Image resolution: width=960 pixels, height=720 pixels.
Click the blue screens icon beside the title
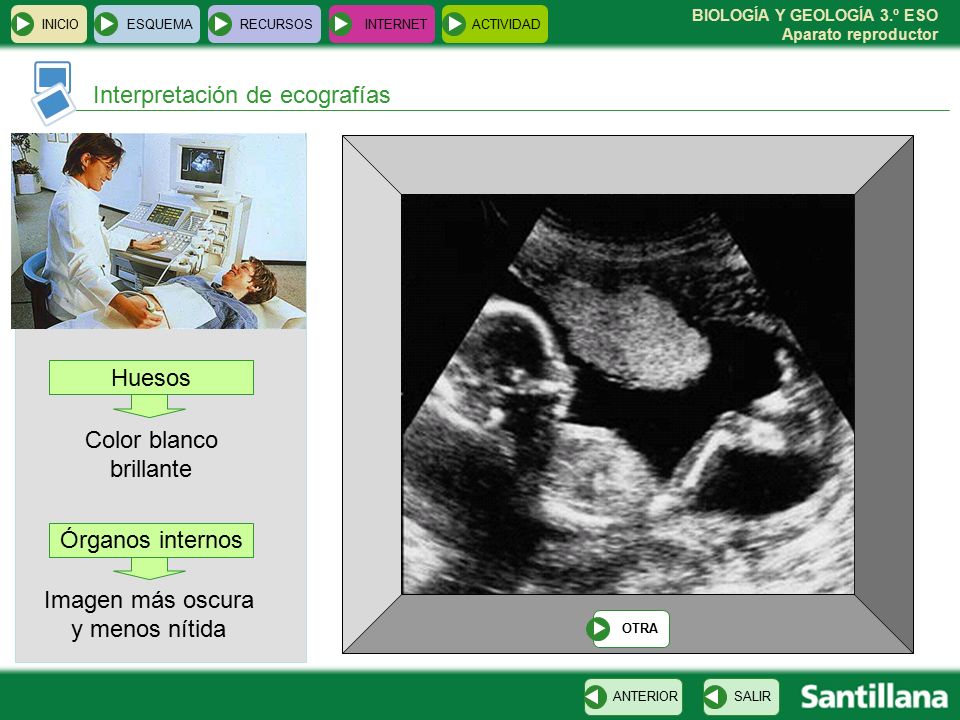(x=53, y=92)
